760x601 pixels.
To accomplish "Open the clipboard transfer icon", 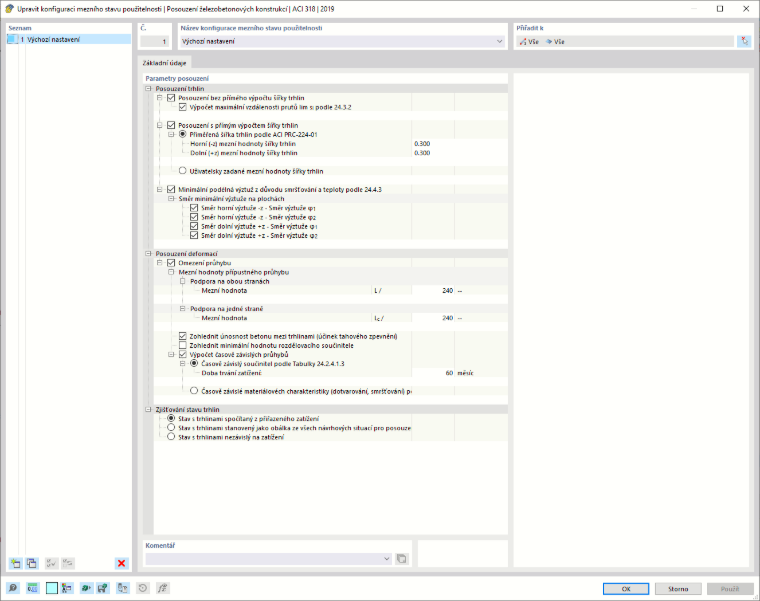I will click(x=123, y=588).
